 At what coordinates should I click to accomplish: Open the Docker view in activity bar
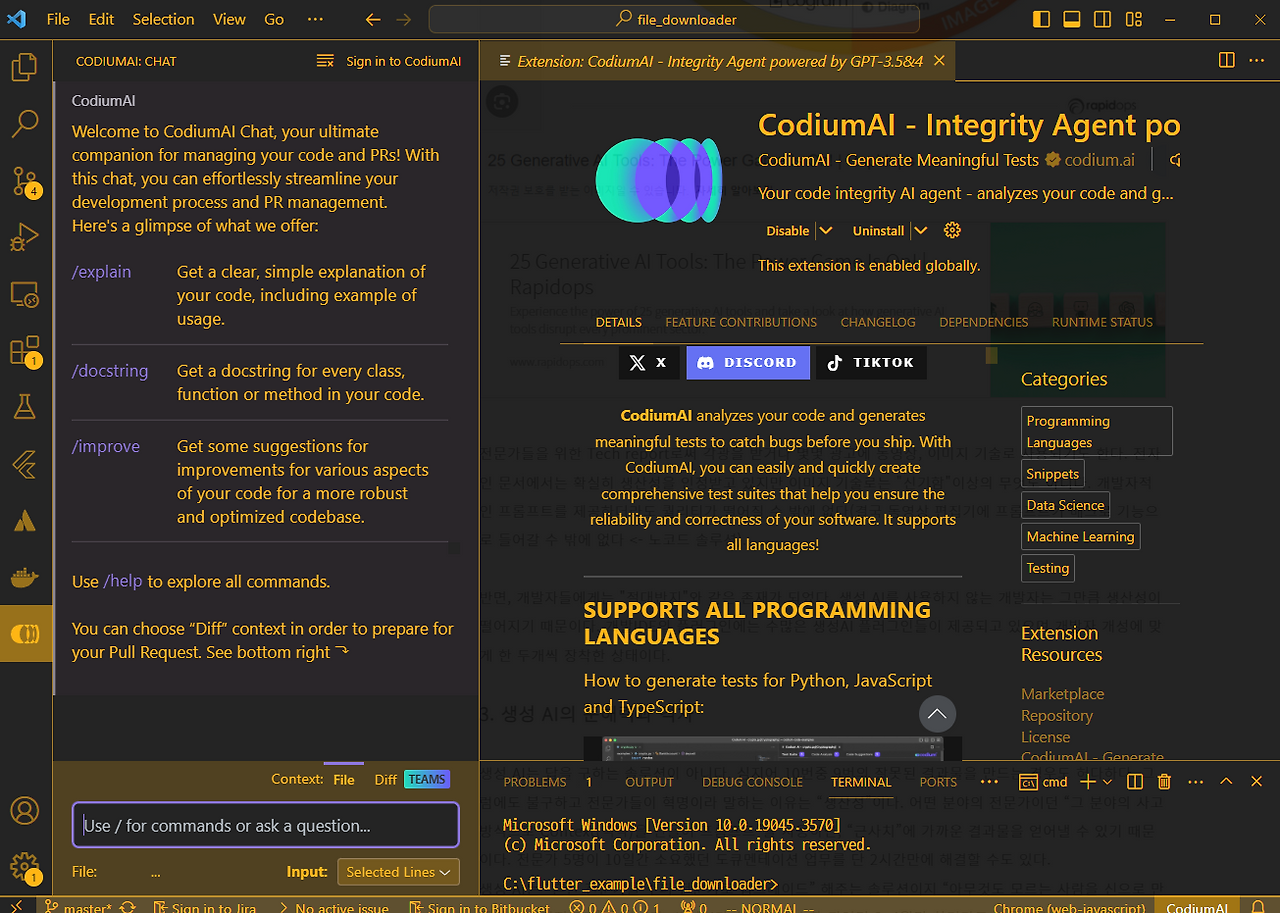[x=25, y=577]
